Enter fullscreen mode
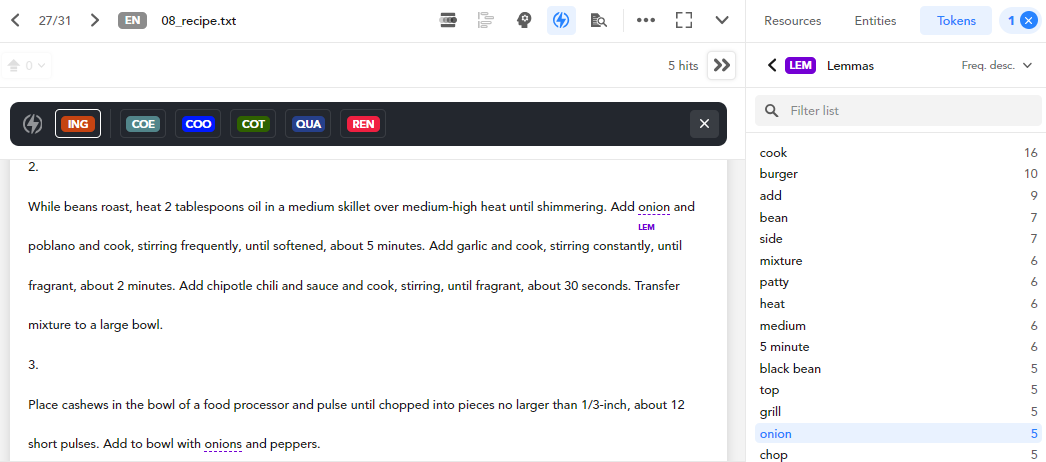Viewport: 1046px width, 462px height. tap(684, 20)
